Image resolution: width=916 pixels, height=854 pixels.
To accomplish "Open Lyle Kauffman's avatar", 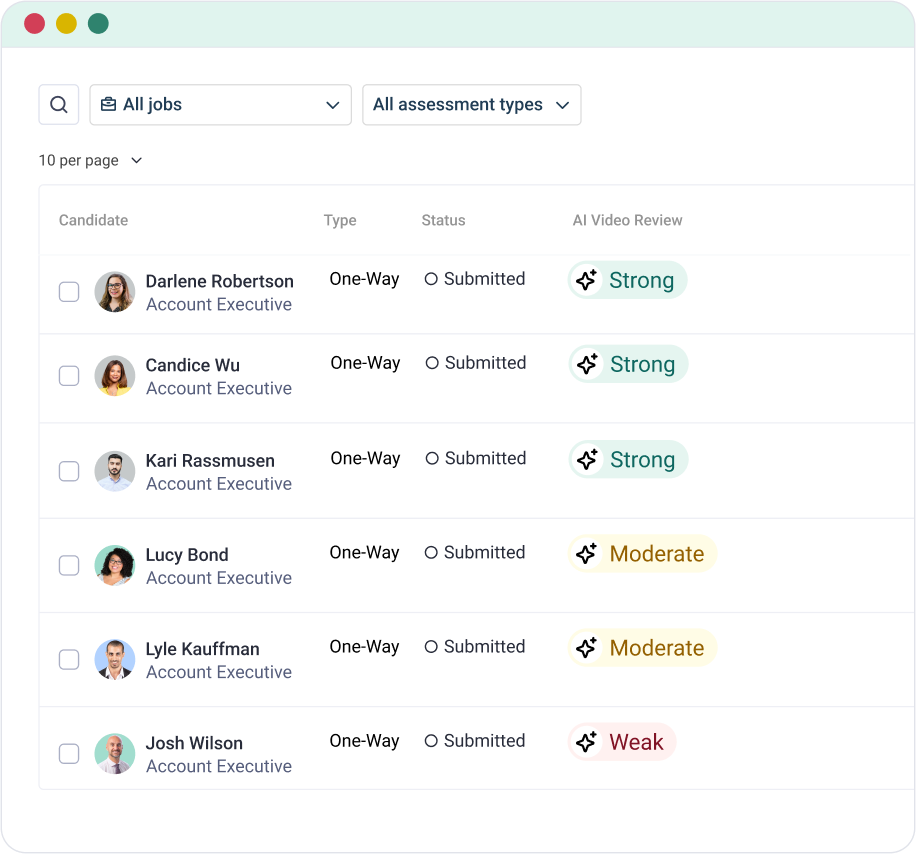I will click(x=115, y=659).
